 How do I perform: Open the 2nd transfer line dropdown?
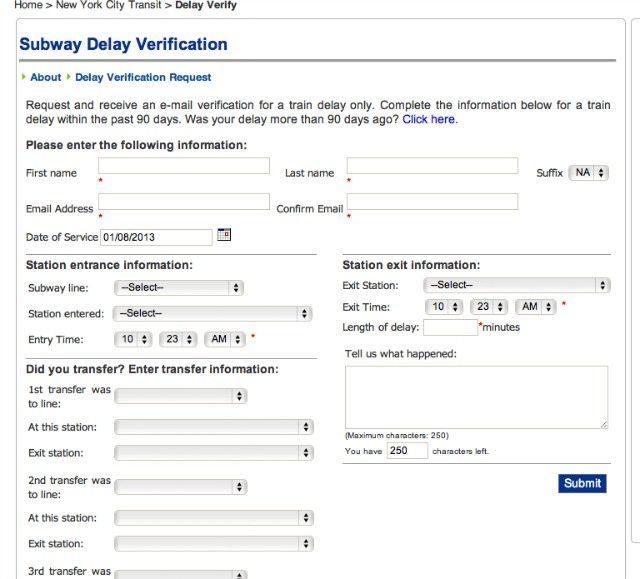[x=180, y=486]
